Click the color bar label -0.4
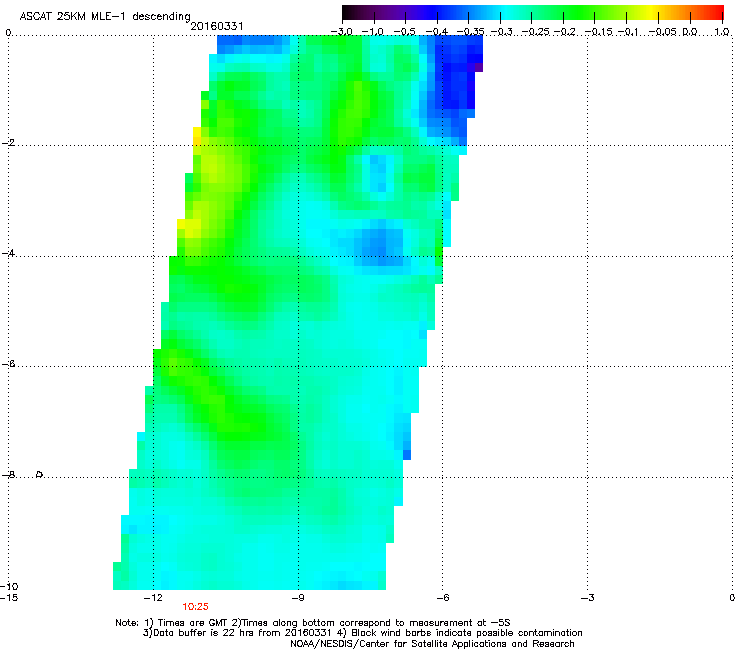The image size is (740, 650). (x=437, y=32)
